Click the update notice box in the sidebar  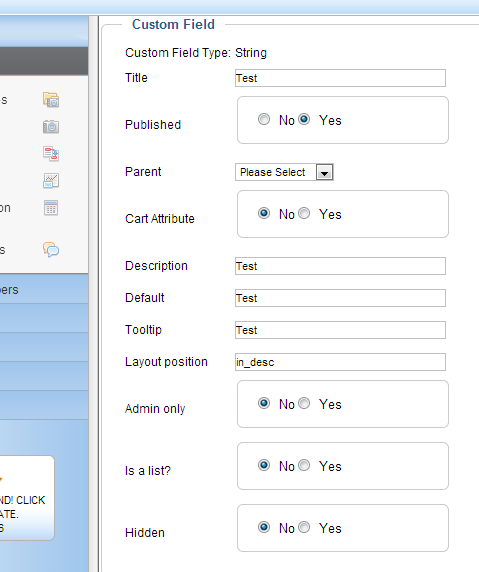tap(27, 498)
